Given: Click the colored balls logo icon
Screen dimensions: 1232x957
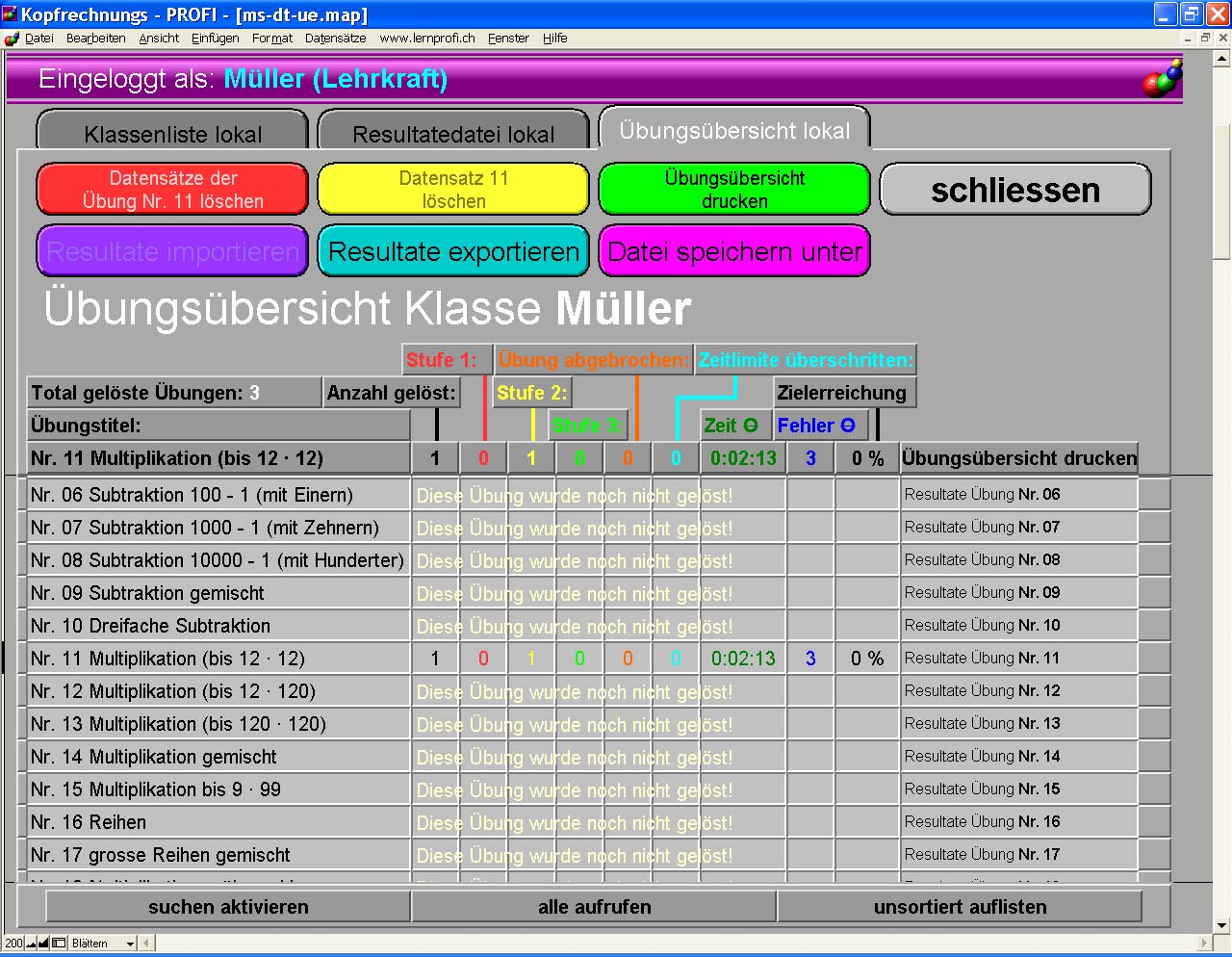Looking at the screenshot, I should point(1162,79).
